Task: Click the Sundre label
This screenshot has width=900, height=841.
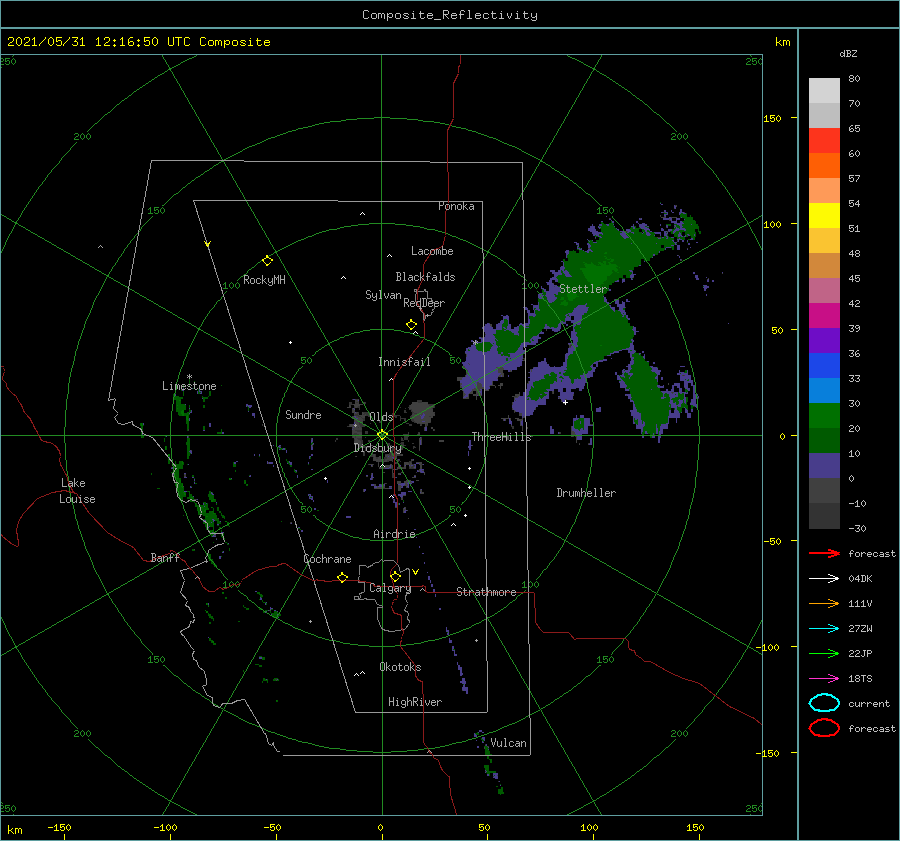Action: 303,414
